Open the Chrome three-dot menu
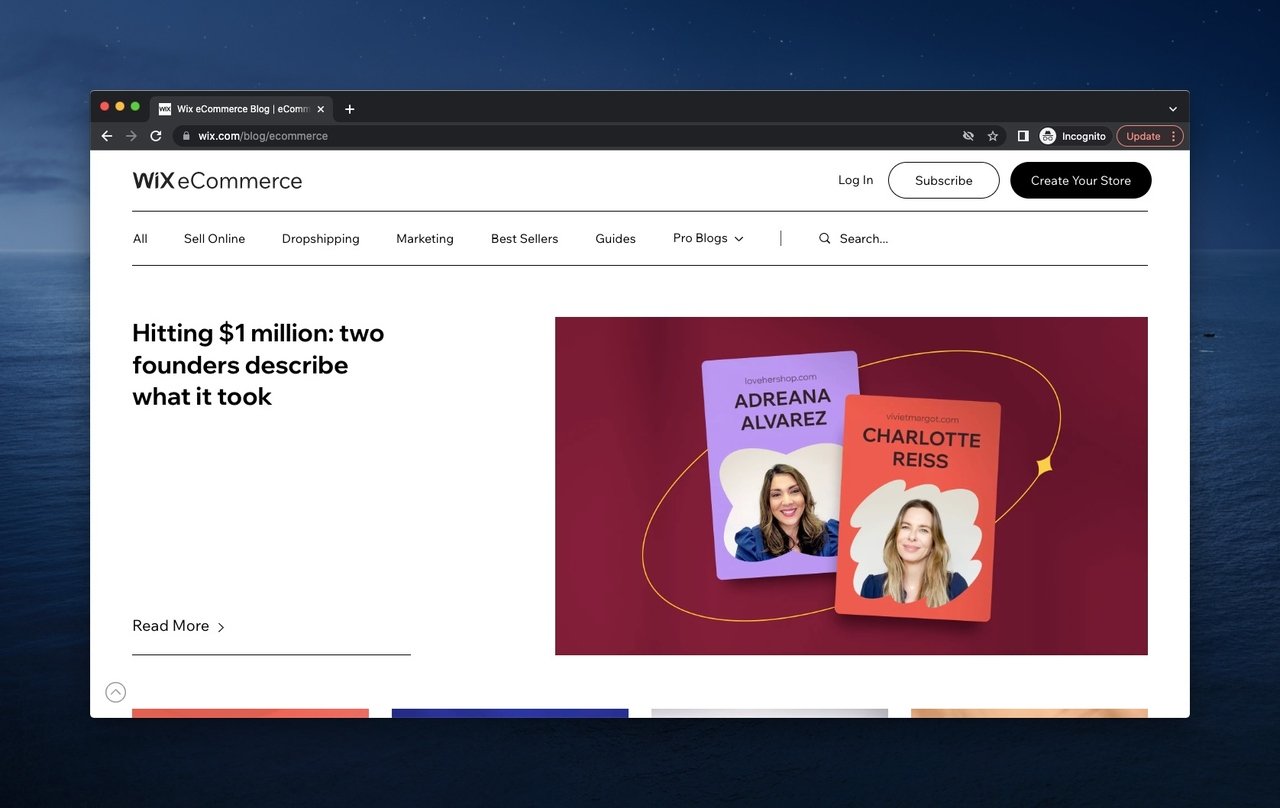Screen dimensions: 1280x808 click(1174, 136)
